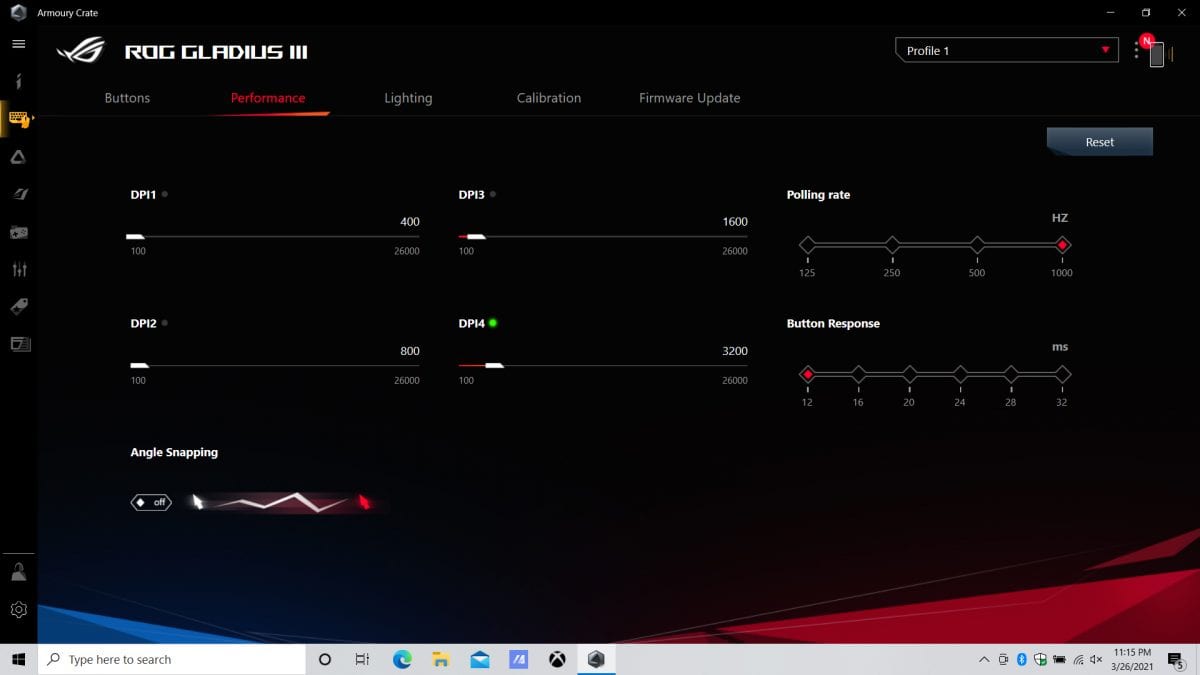Open the hamburger menu in the sidebar
This screenshot has height=675, width=1200.
tap(18, 44)
